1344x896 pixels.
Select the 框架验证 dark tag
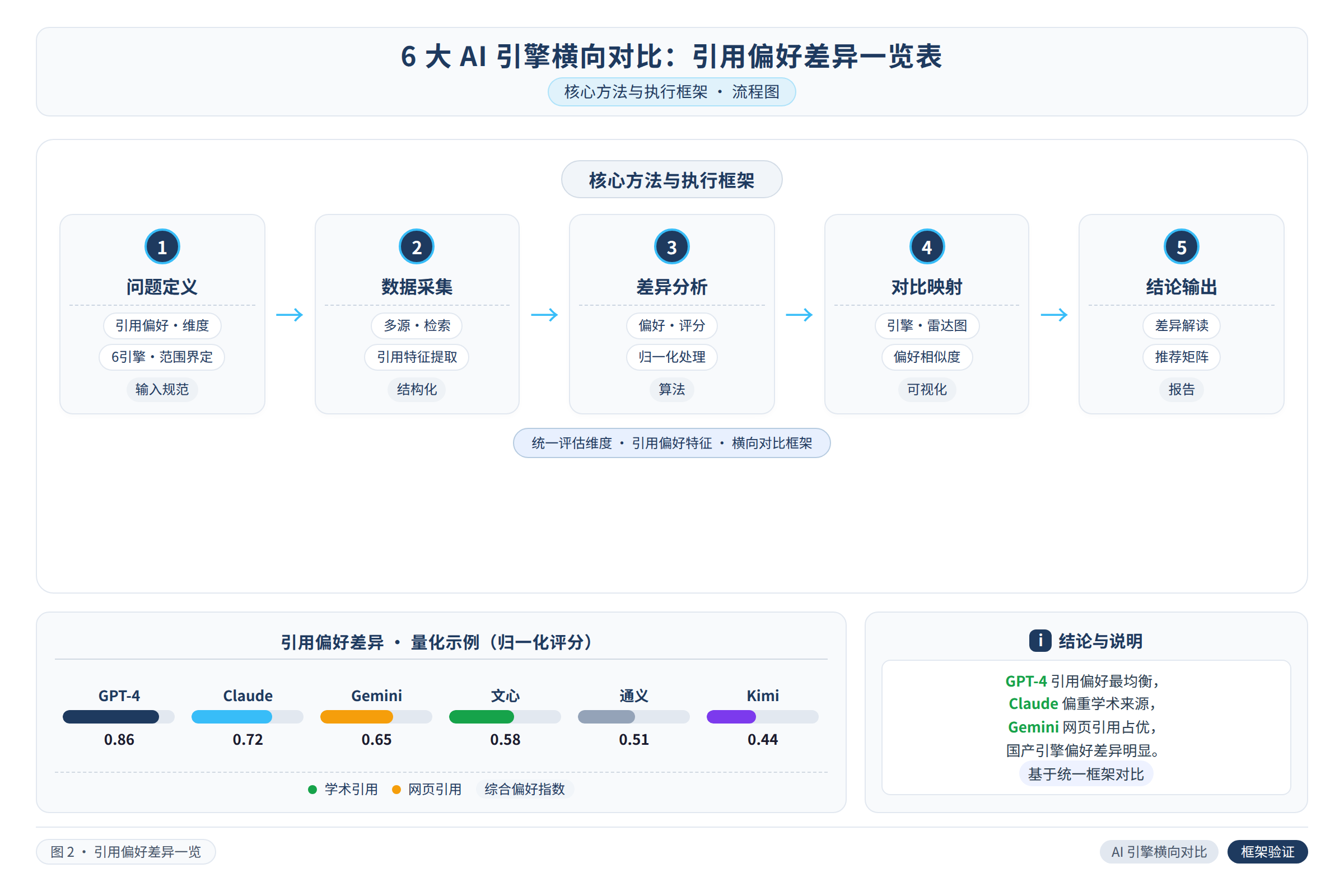pyautogui.click(x=1267, y=852)
